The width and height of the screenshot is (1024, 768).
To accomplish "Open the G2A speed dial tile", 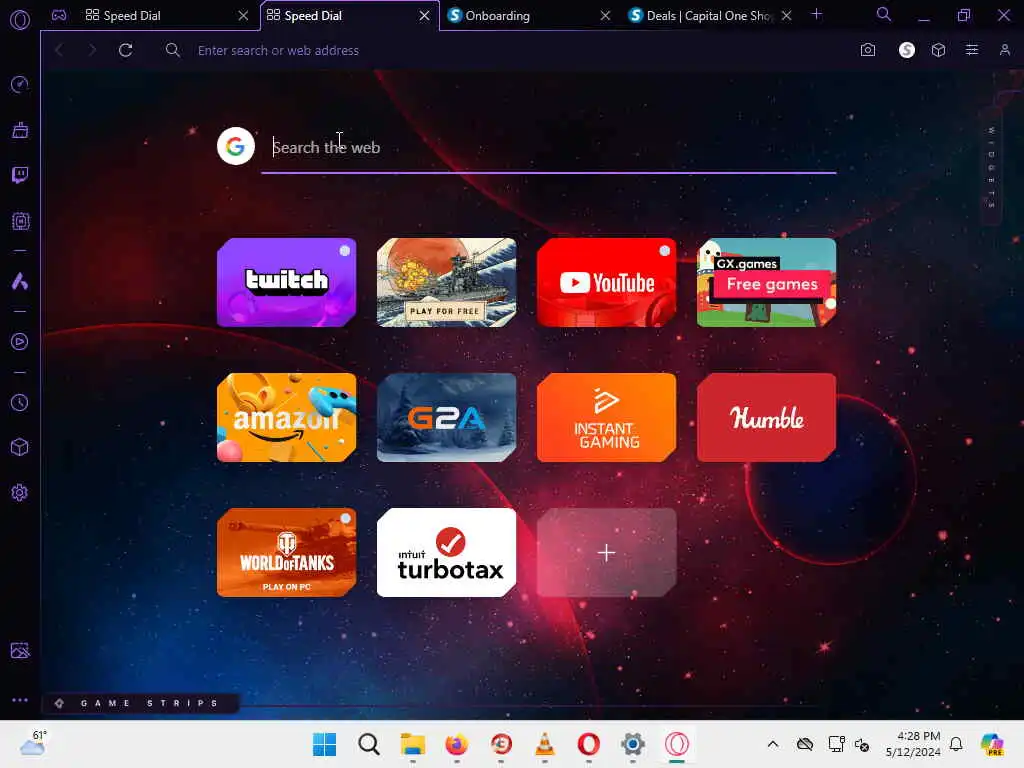I will point(447,417).
